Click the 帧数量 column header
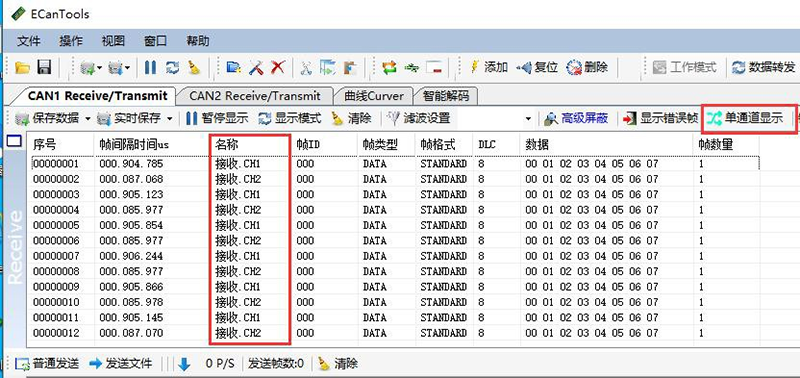800x378 pixels. point(726,145)
